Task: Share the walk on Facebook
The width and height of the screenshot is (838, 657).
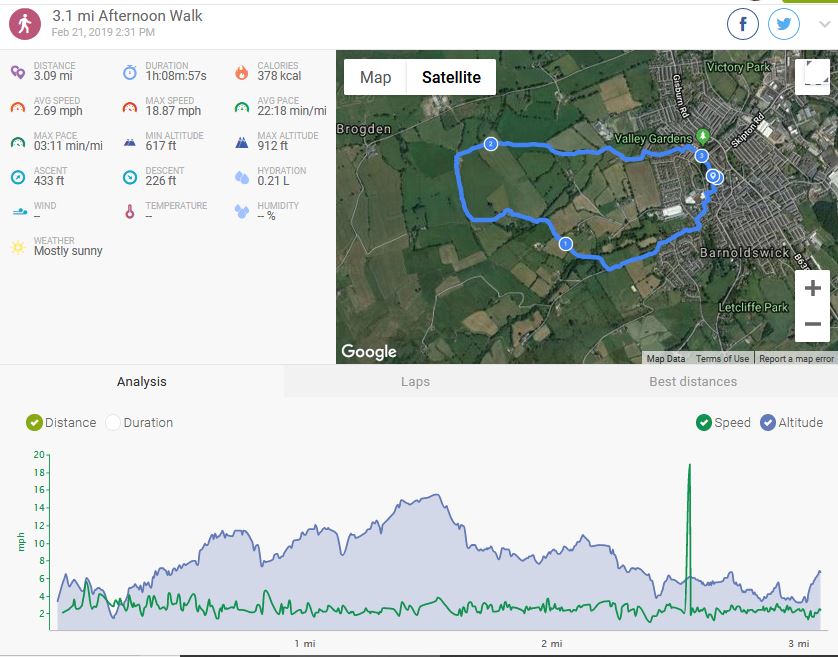Action: point(743,24)
